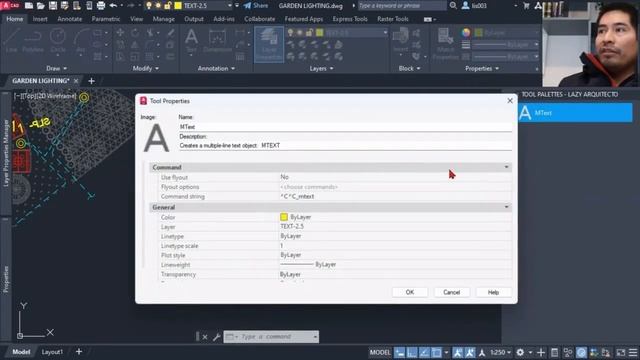640x360 pixels.
Task: Click the Plot printer icon
Action: click(x=101, y=5)
